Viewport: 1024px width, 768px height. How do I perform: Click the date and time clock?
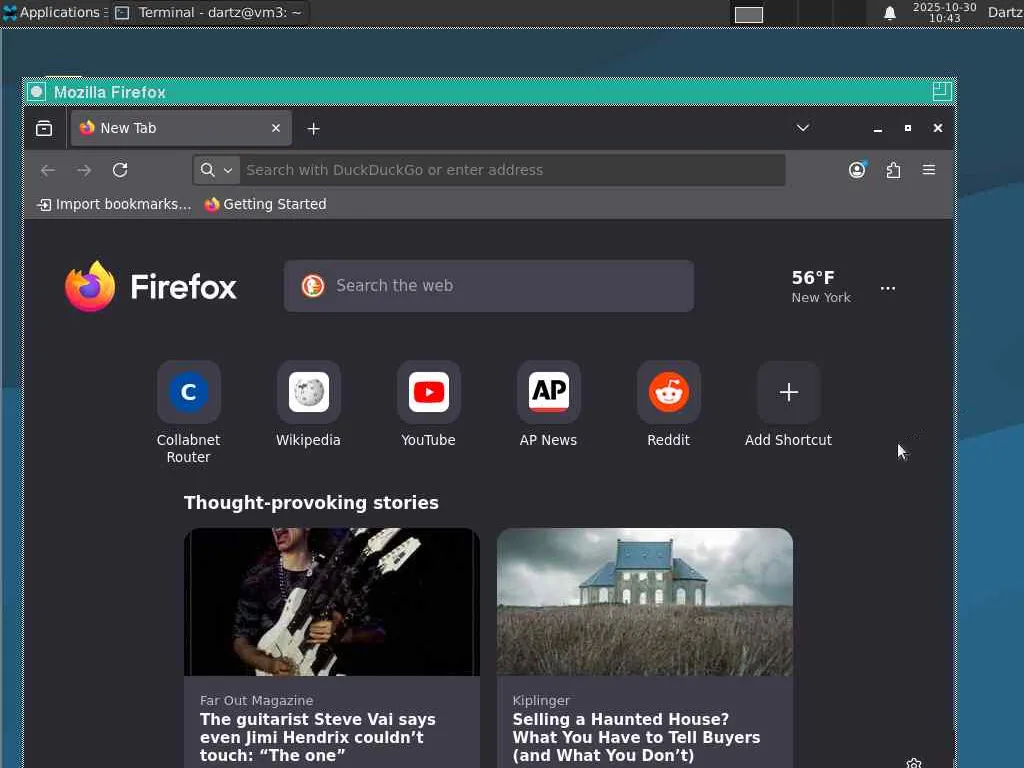[x=944, y=12]
